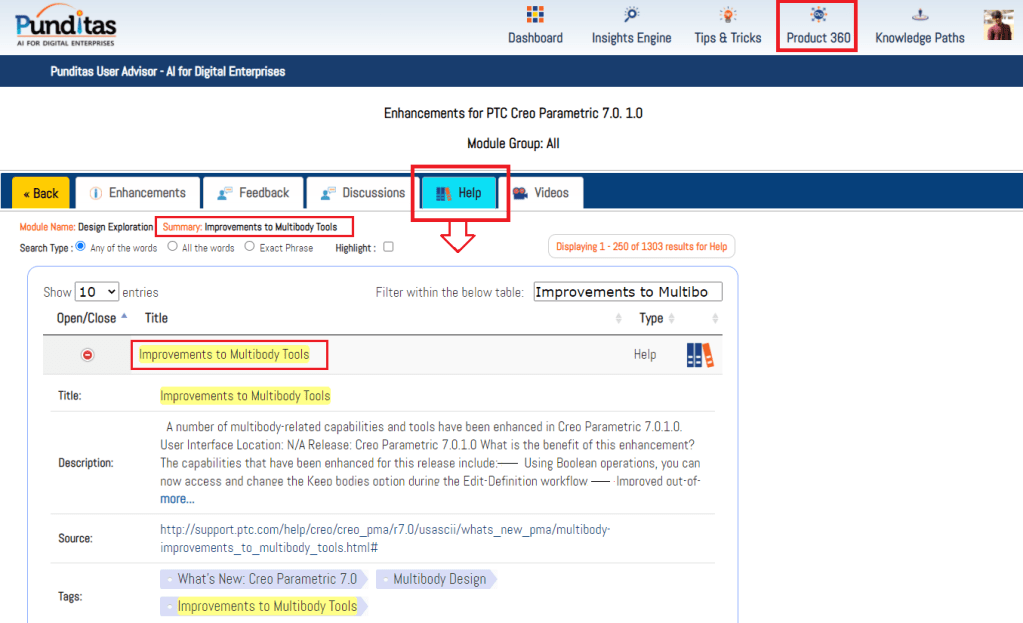Screen dimensions: 1023x623
Task: Switch to the Videos tab
Action: (541, 193)
